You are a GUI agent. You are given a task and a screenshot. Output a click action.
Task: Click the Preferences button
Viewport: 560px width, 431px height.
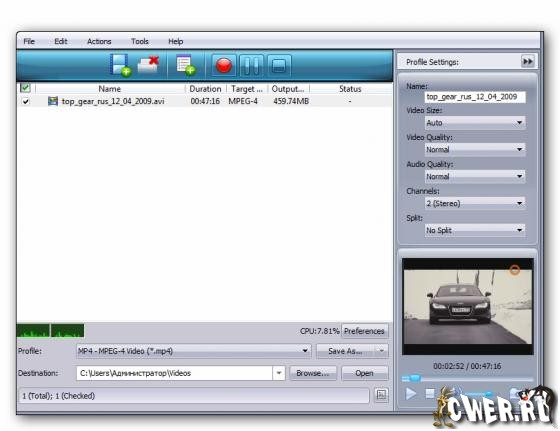tap(364, 331)
